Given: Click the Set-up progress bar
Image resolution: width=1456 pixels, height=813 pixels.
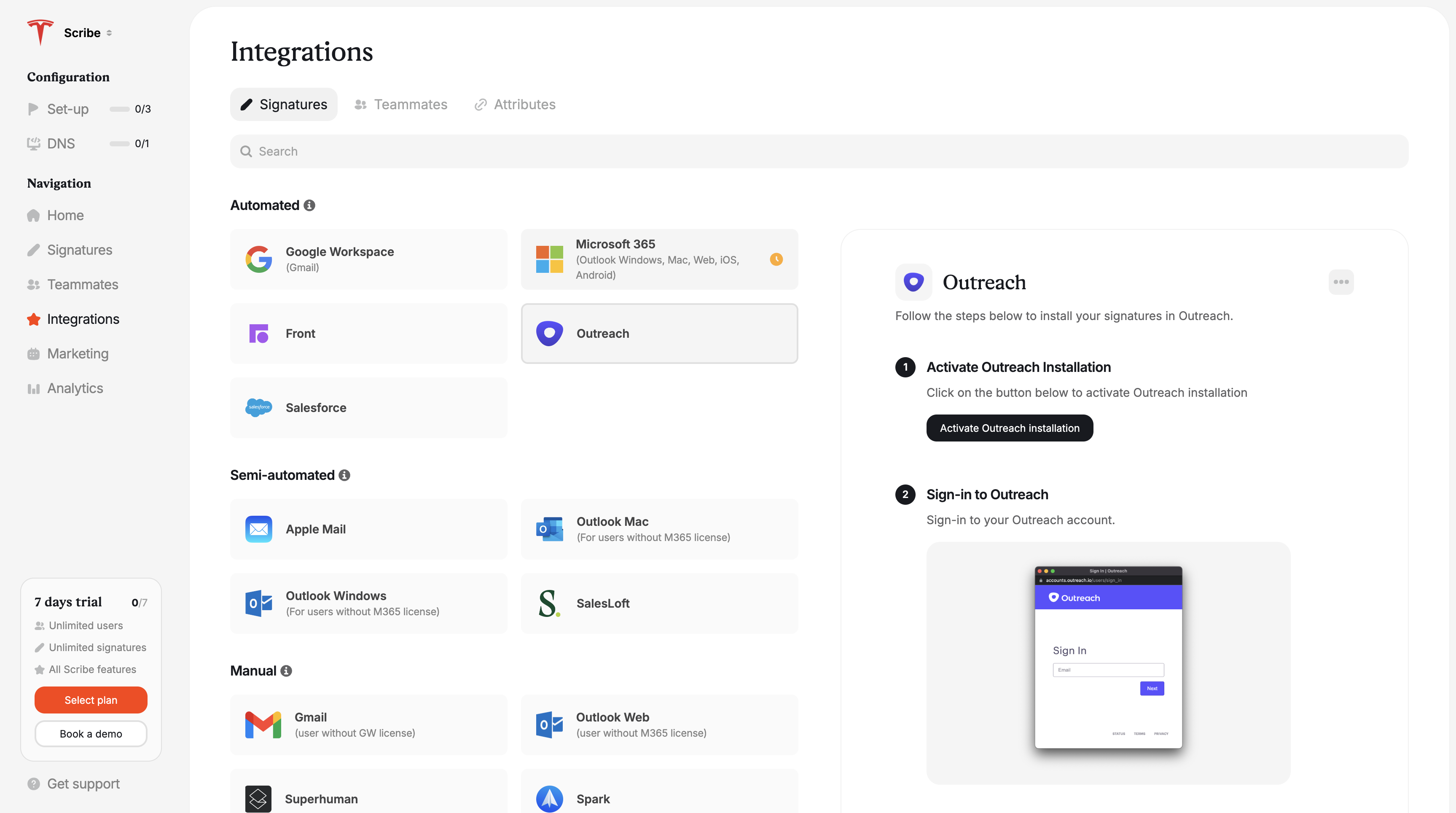Looking at the screenshot, I should pos(119,109).
